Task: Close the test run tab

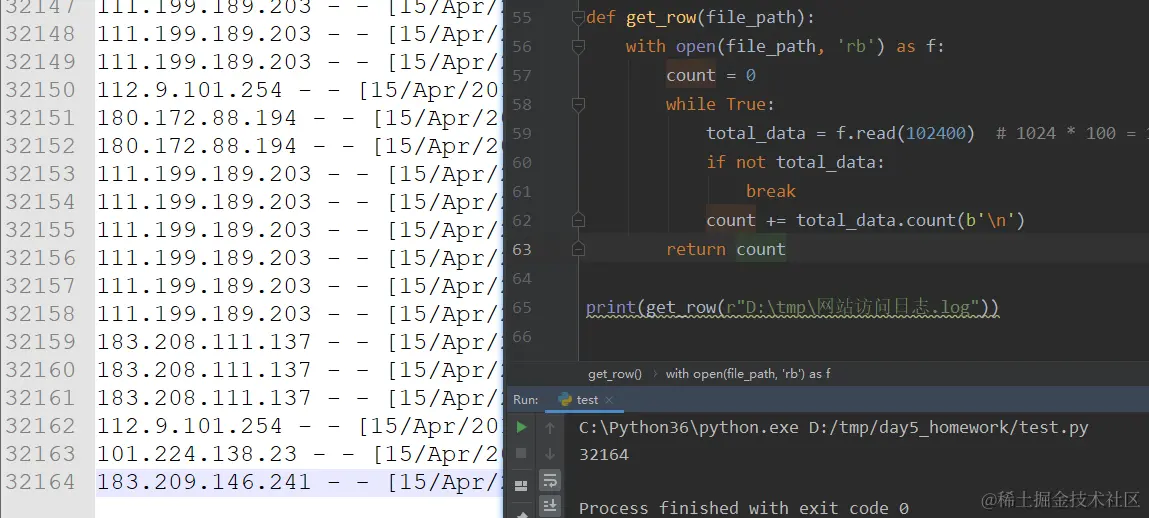Action: click(x=609, y=400)
